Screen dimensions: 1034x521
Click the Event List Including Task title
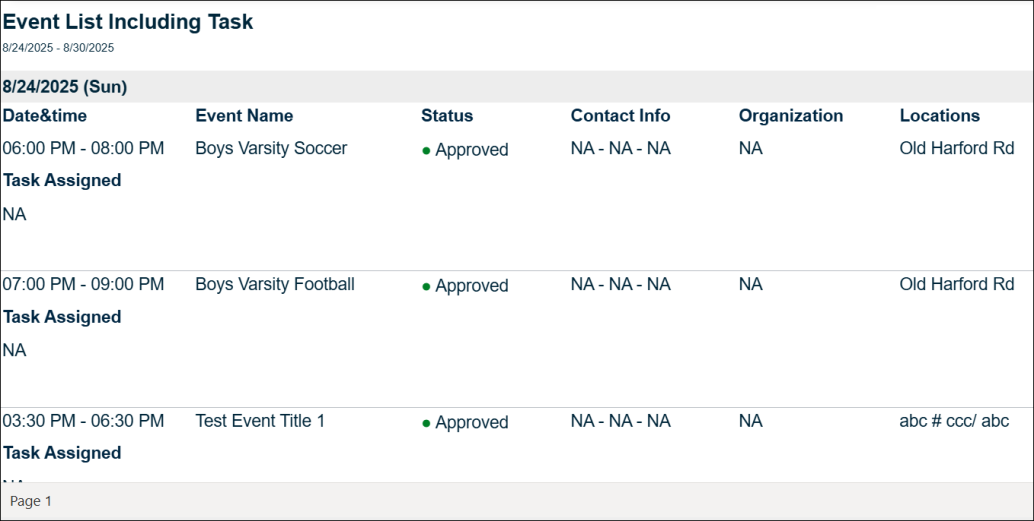click(128, 22)
